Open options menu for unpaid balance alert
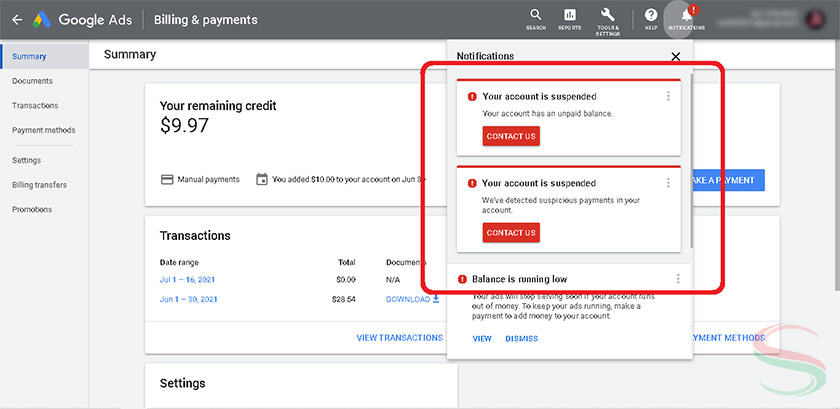 (668, 97)
